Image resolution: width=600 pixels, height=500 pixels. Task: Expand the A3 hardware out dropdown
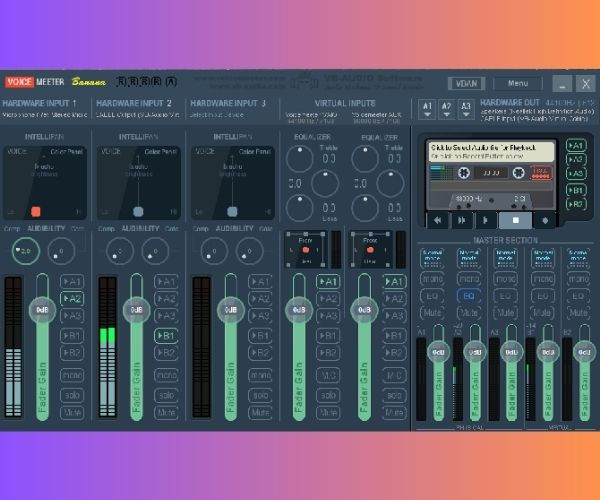point(466,109)
